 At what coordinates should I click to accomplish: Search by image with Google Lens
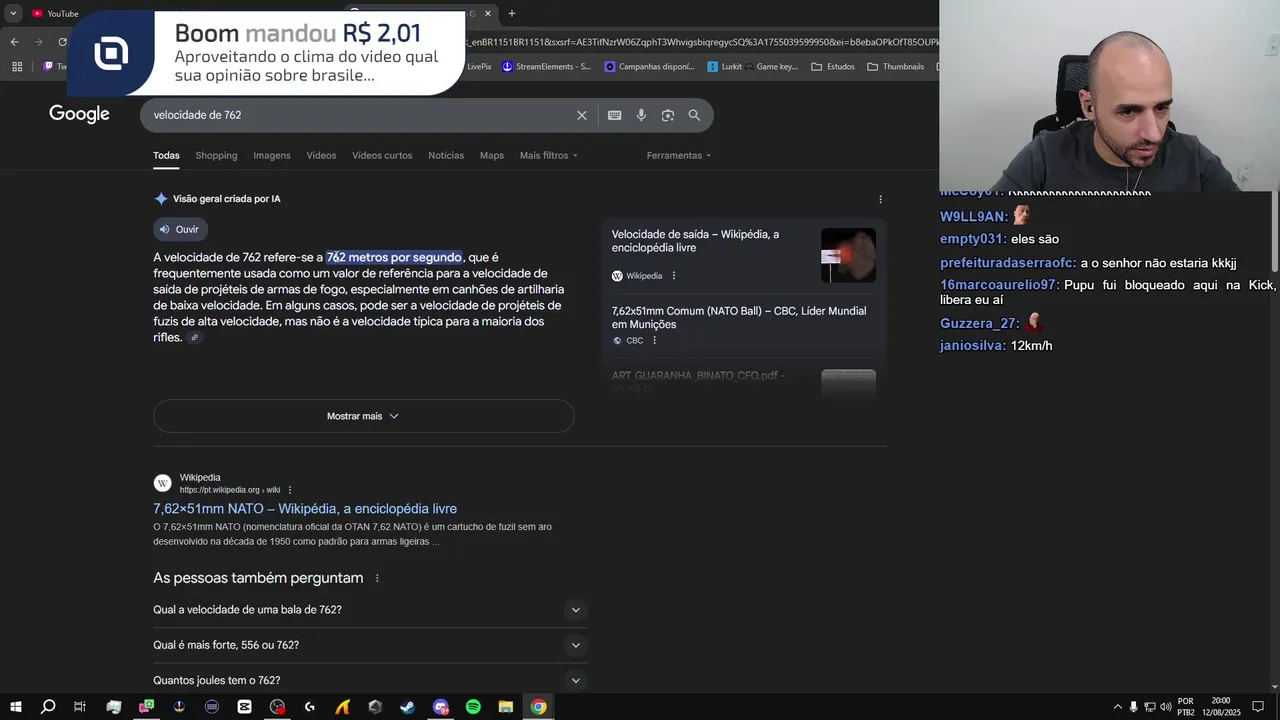pyautogui.click(x=668, y=115)
